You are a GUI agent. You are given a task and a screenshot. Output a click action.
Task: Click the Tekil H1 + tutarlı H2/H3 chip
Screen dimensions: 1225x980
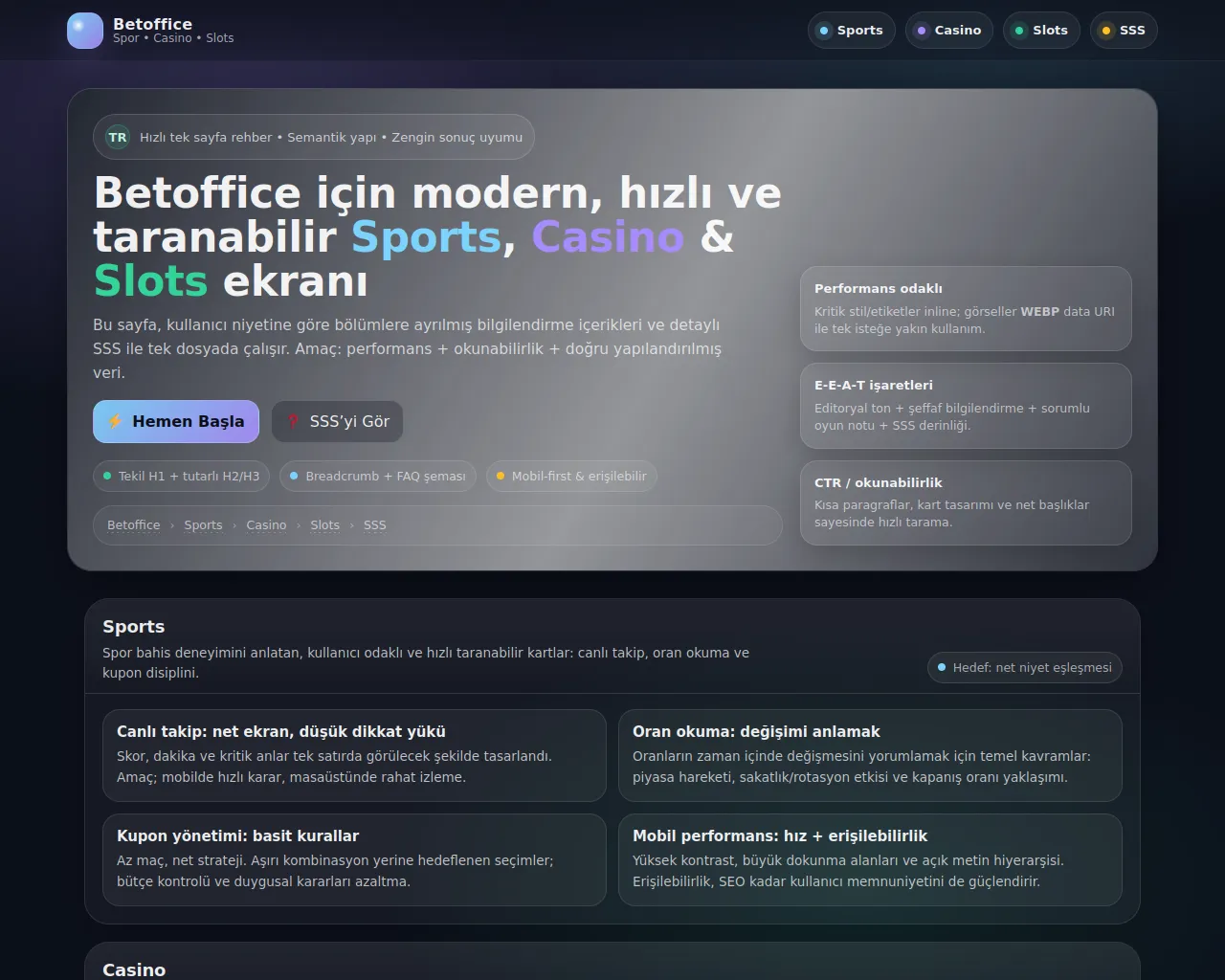[x=181, y=476]
